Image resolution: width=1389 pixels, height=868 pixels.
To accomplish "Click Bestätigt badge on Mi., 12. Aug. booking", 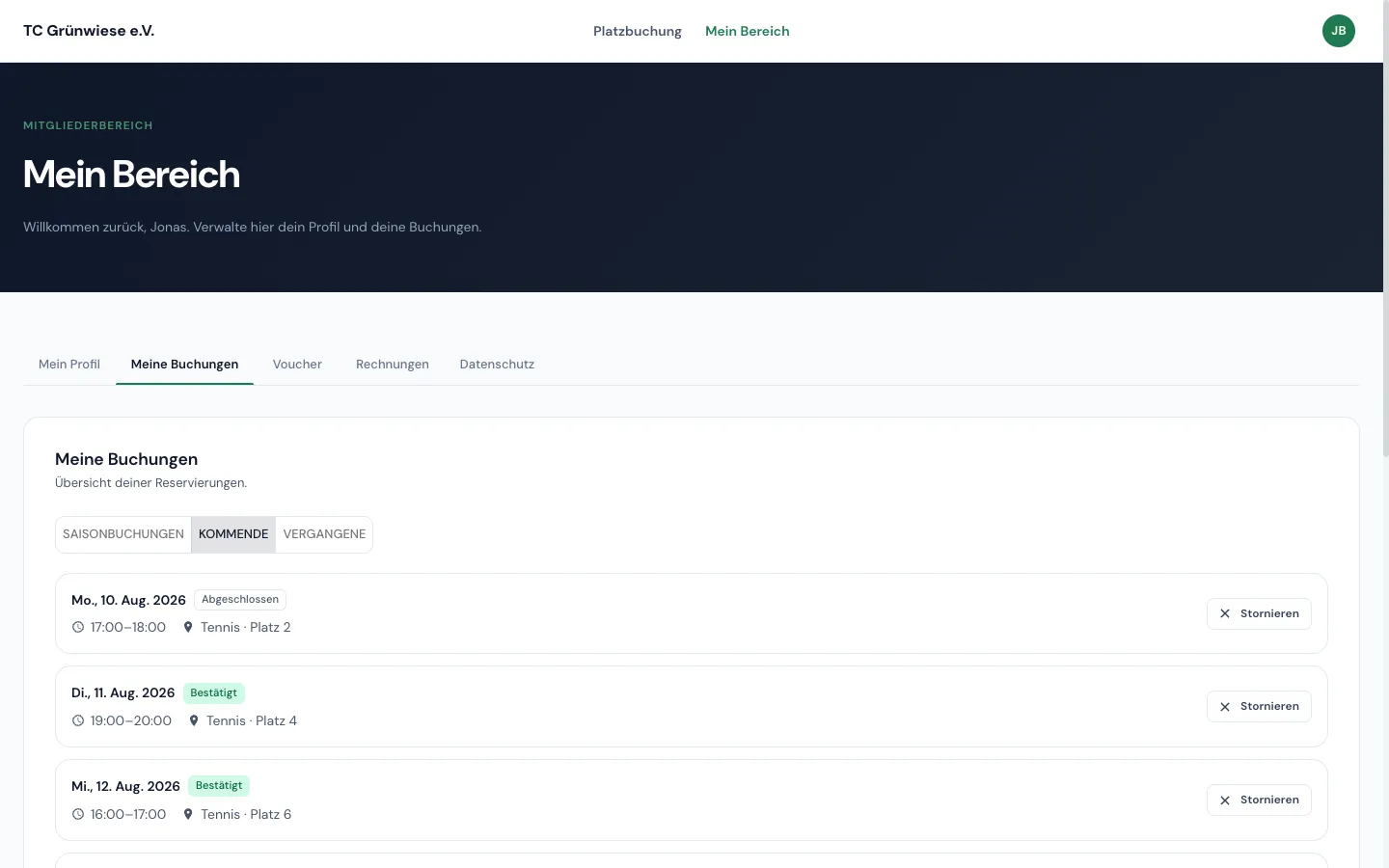I will (219, 786).
